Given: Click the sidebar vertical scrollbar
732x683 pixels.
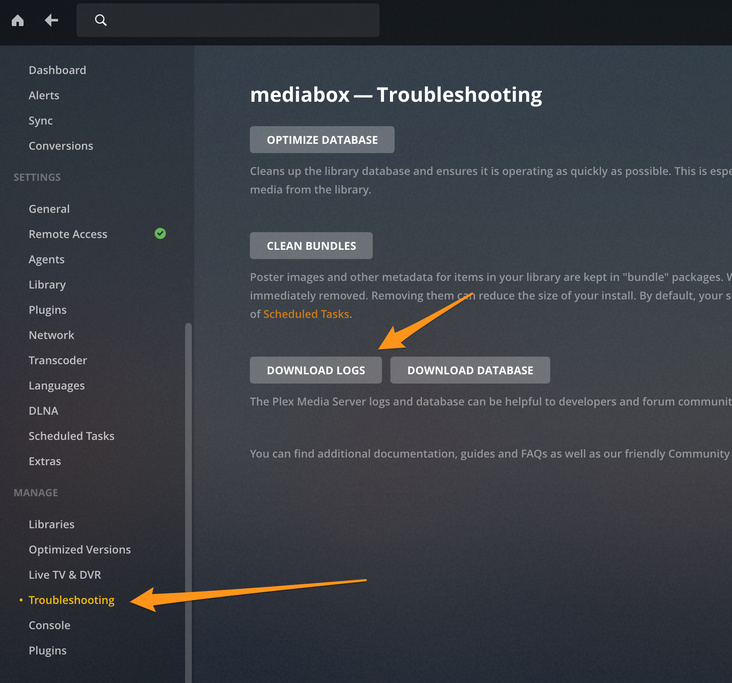Looking at the screenshot, I should [189, 503].
